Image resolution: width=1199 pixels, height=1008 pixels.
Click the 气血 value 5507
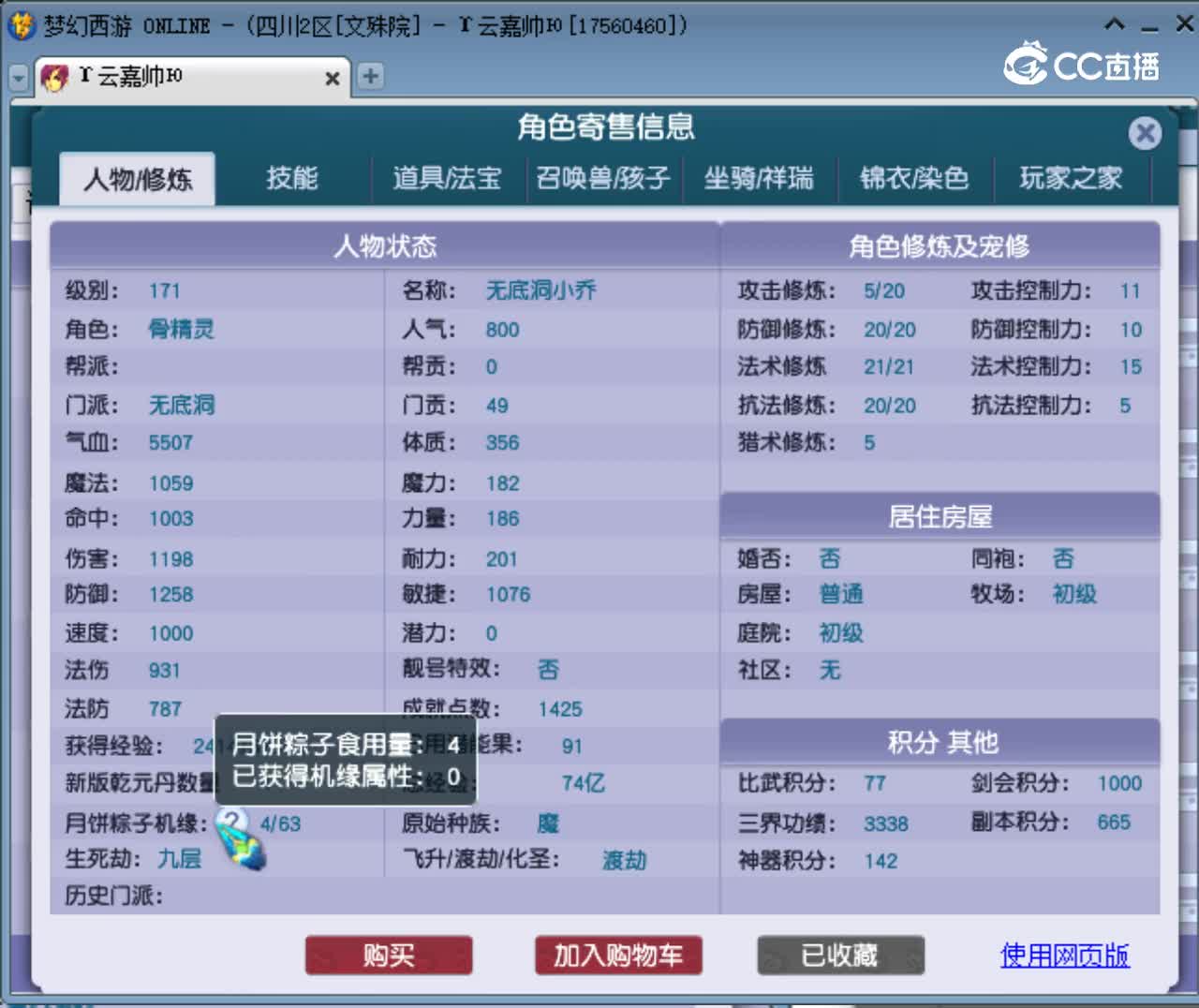[x=170, y=442]
